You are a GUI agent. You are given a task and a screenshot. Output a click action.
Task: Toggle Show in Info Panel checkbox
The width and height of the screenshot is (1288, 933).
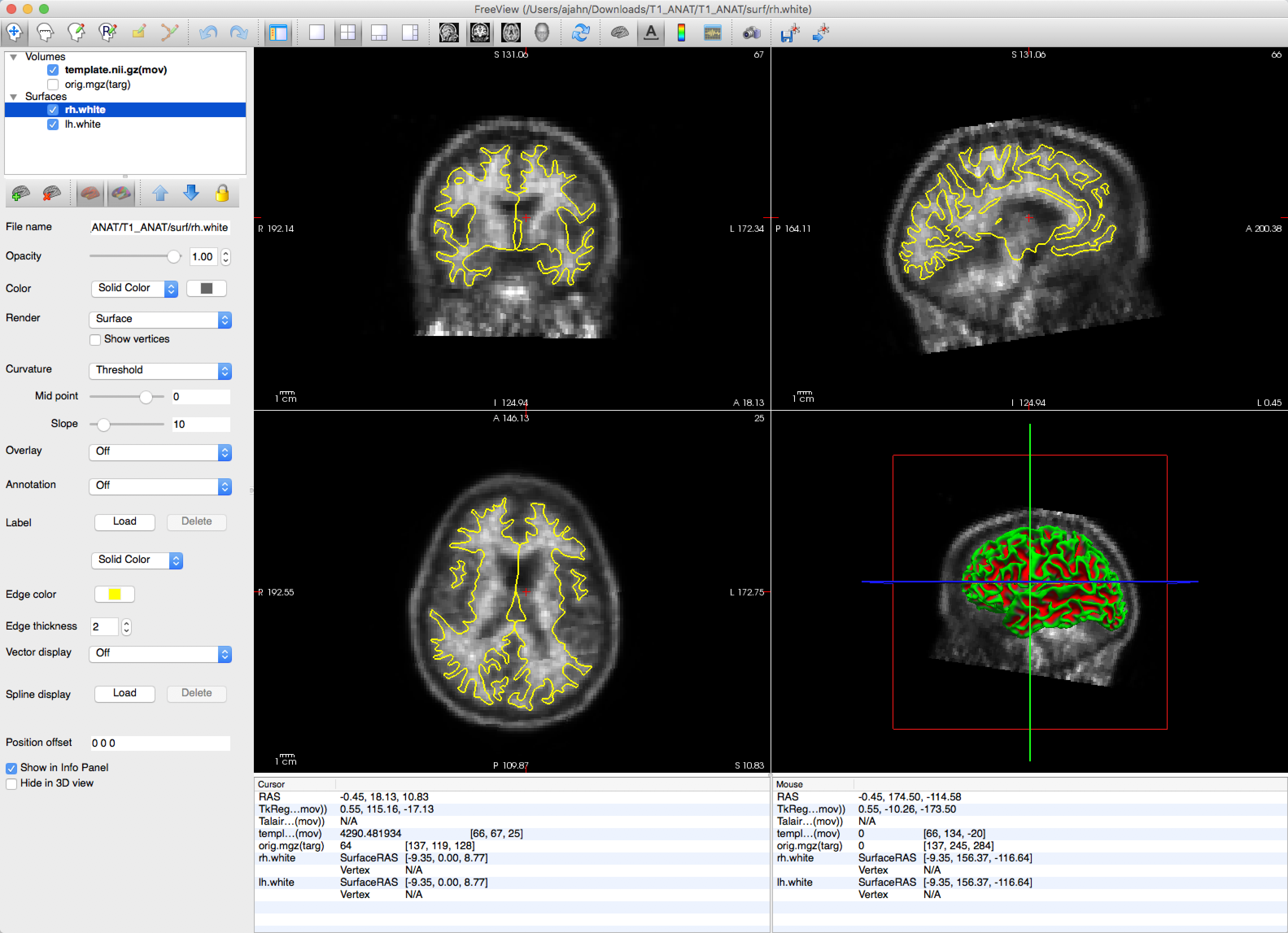point(11,768)
